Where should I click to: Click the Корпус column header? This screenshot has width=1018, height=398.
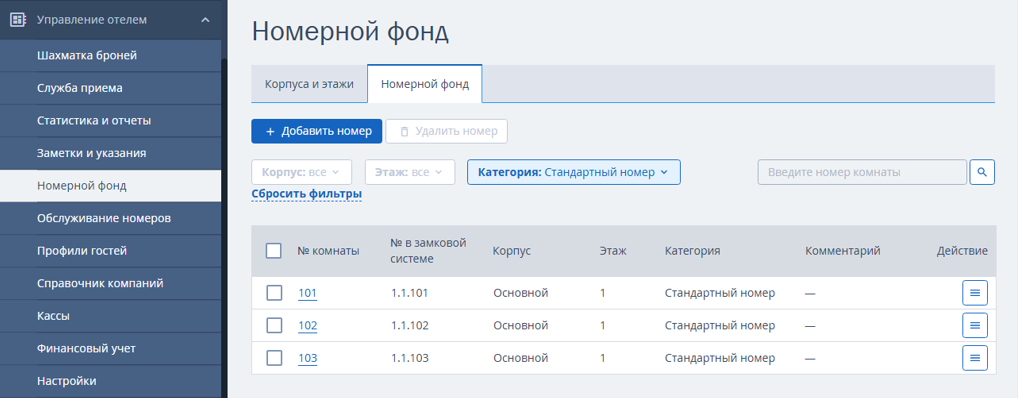[512, 251]
